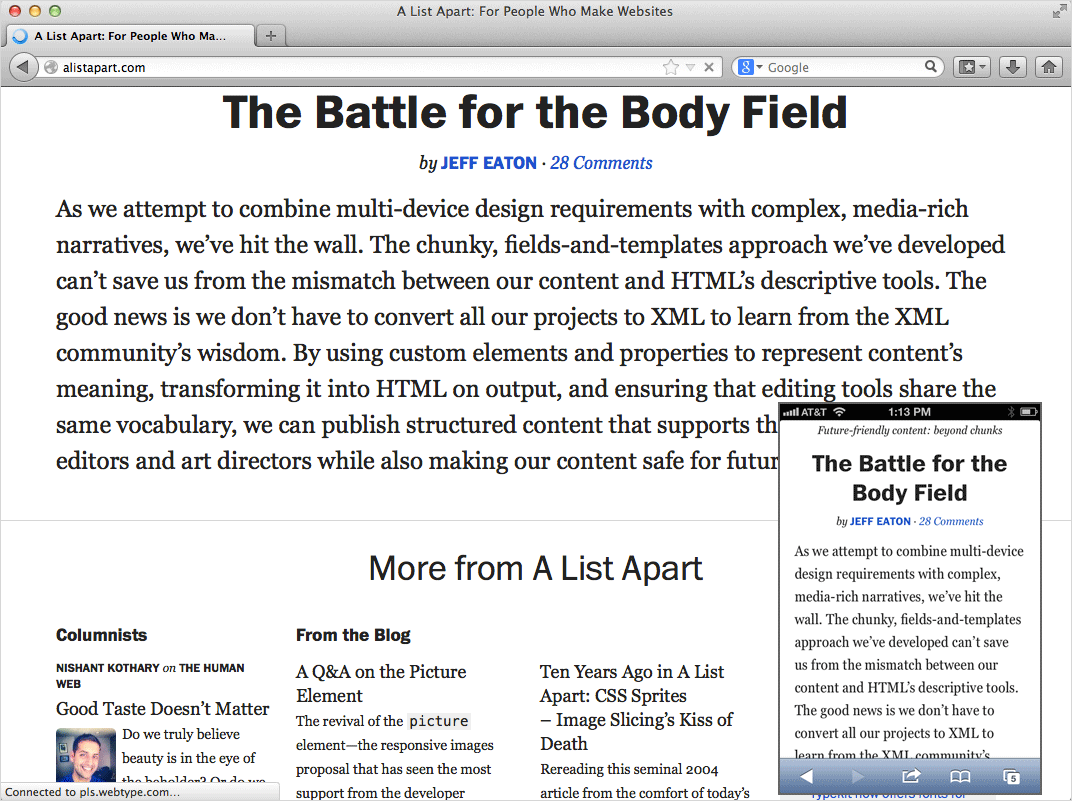Click the Columnists section heading
This screenshot has width=1072, height=801.
pos(101,635)
